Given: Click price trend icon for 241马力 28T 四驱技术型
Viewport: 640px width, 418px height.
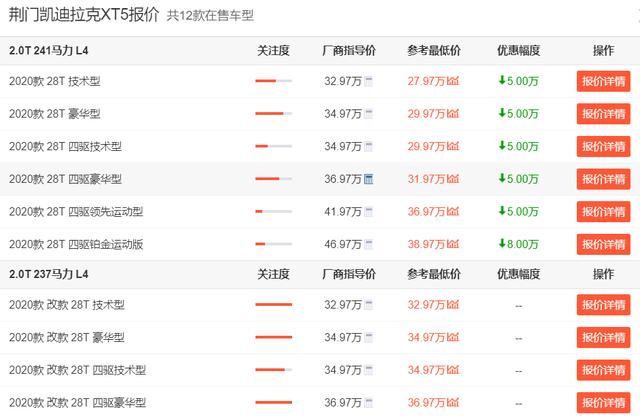Looking at the screenshot, I should click(453, 146).
